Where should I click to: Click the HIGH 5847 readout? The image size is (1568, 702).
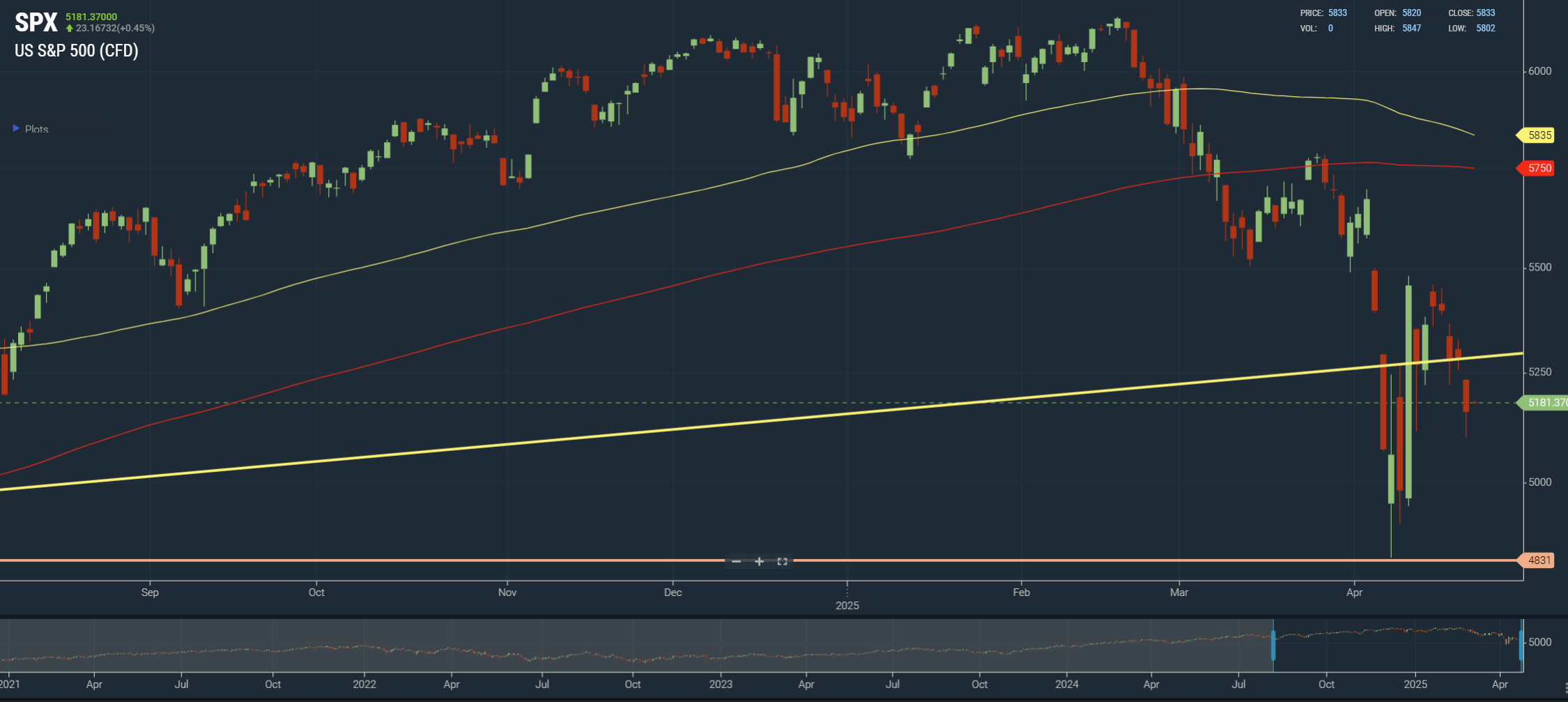pos(1398,28)
